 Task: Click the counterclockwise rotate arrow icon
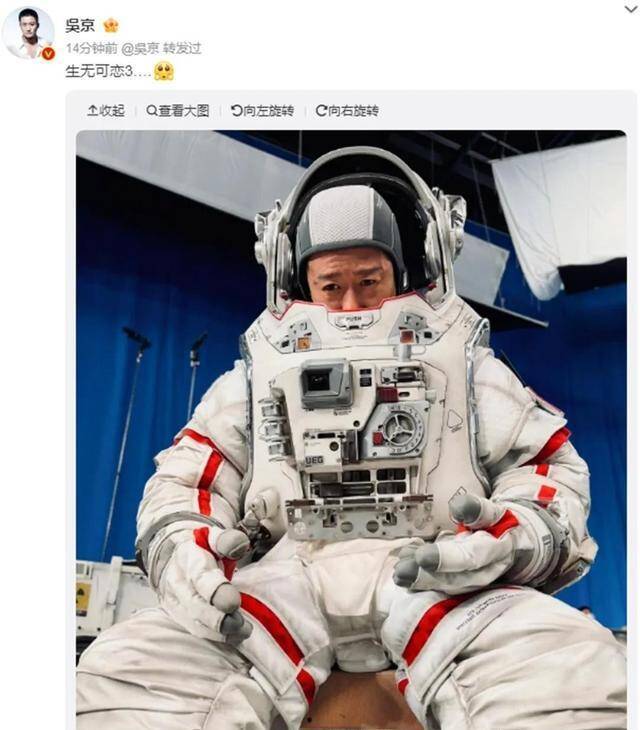(236, 111)
